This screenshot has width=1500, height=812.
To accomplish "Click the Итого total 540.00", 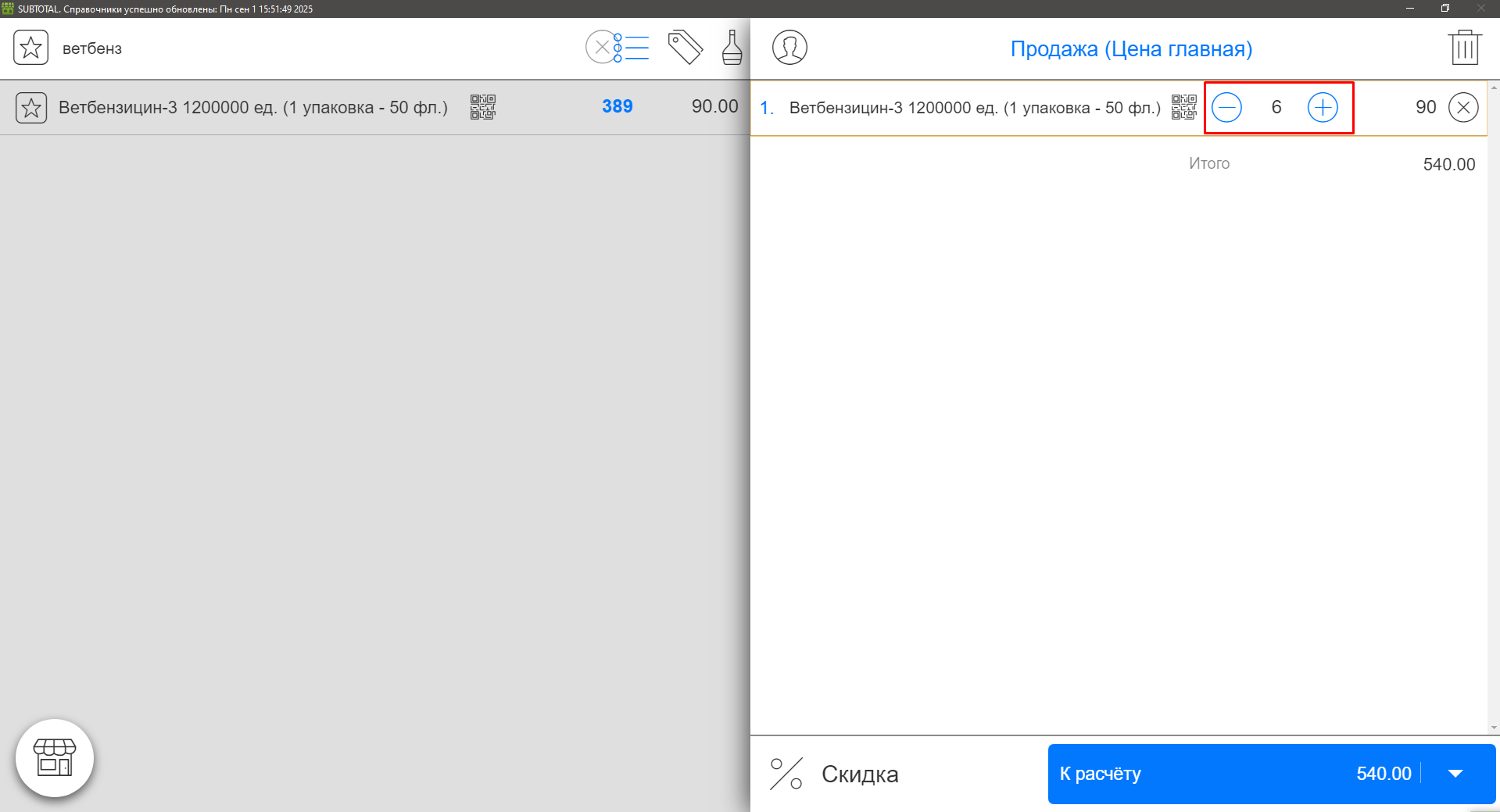I will [x=1448, y=164].
